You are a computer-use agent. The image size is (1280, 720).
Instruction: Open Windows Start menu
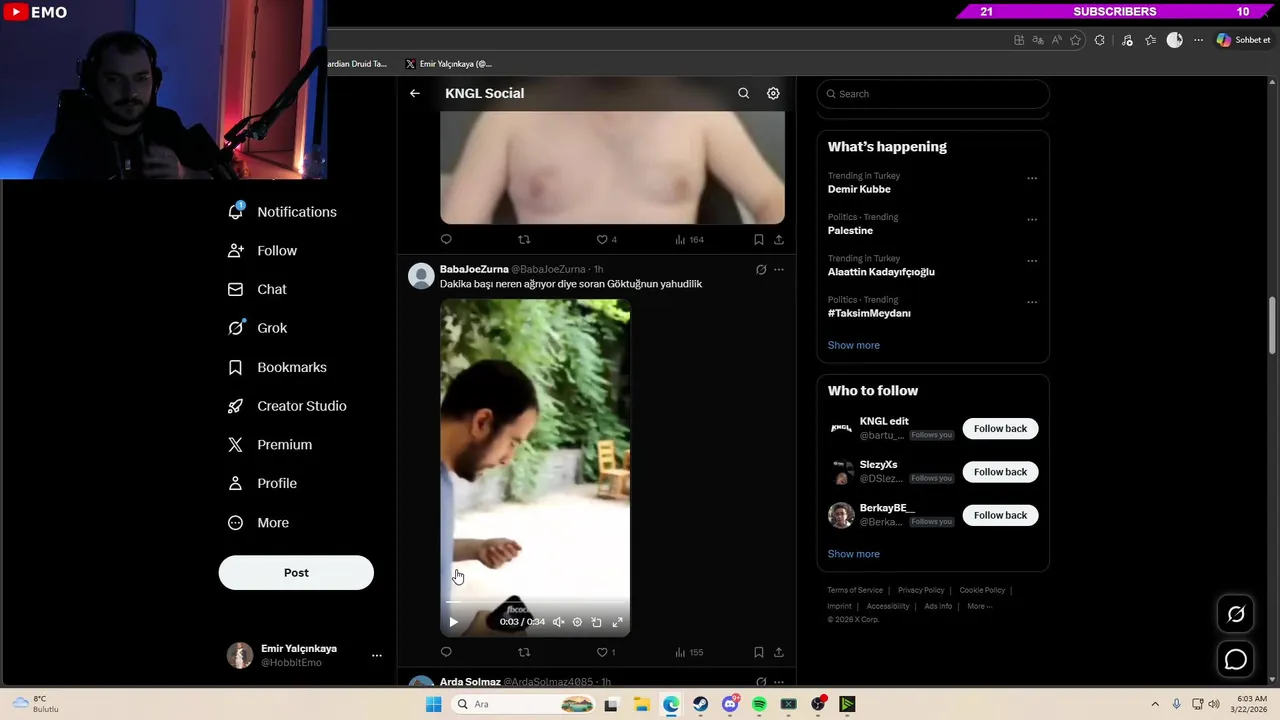[x=433, y=704]
